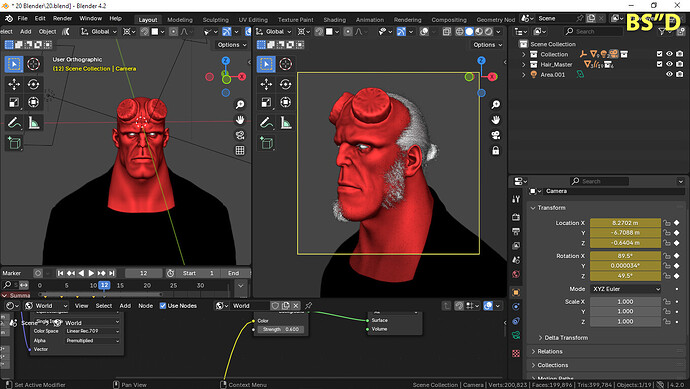
Task: Select the Select Box tool in right viewport
Action: point(266,64)
